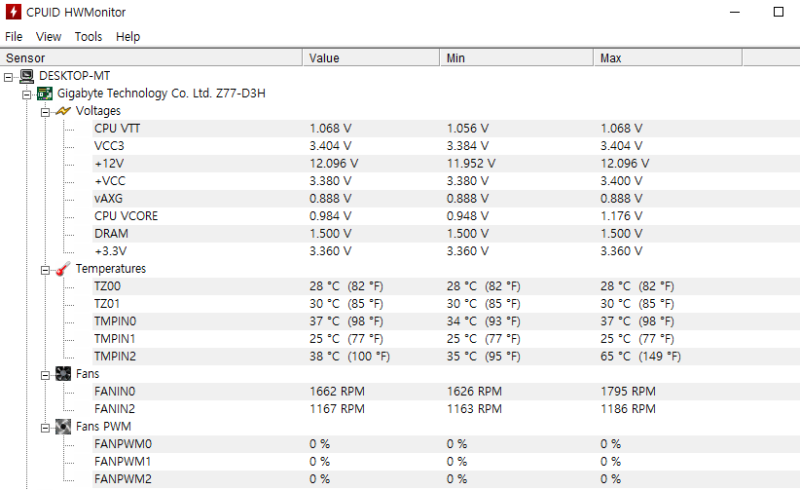The height and width of the screenshot is (490, 800).
Task: Collapse the Temperatures section
Action: [x=45, y=269]
